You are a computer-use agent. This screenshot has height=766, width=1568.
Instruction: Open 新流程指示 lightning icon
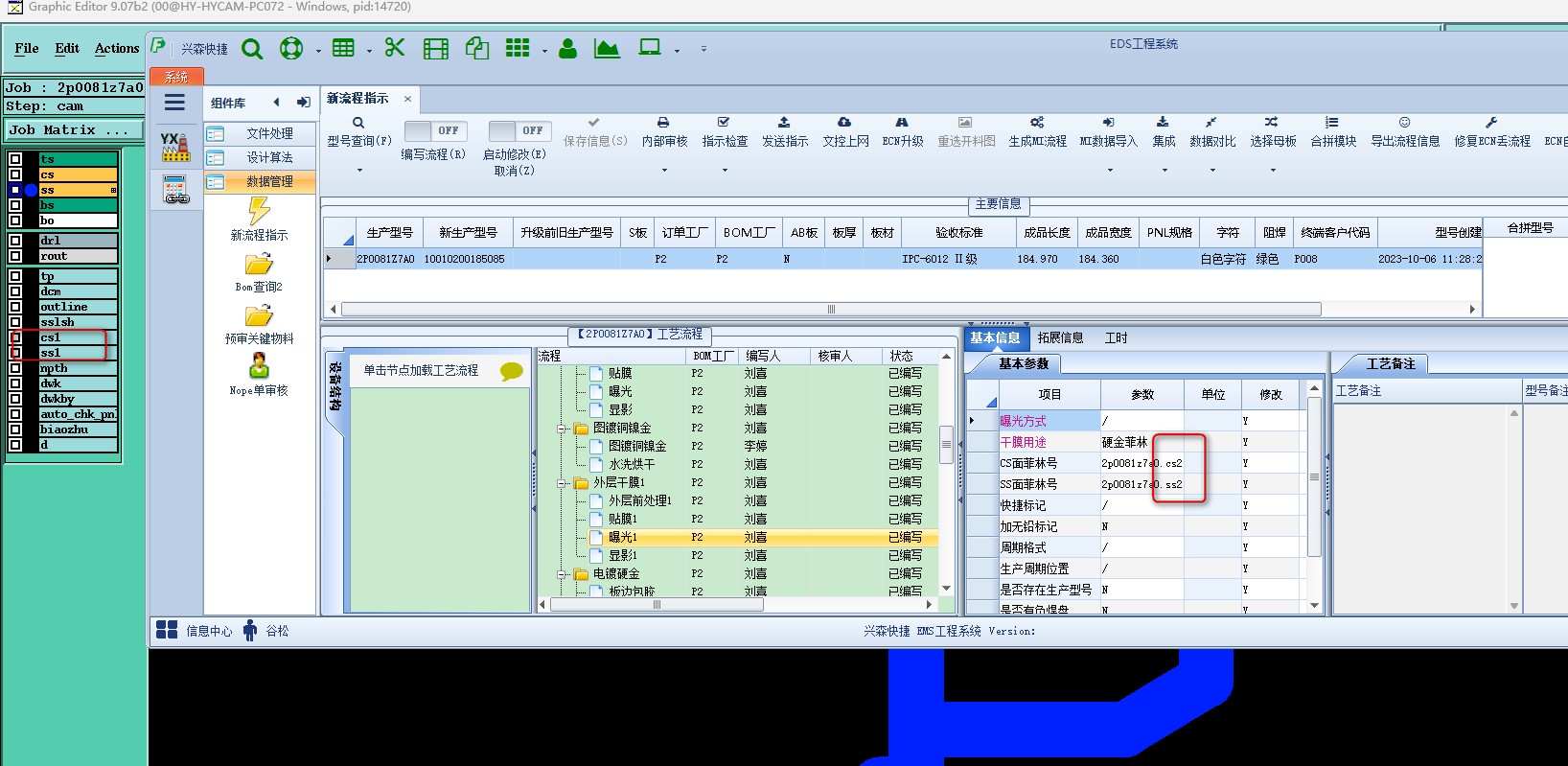(259, 211)
